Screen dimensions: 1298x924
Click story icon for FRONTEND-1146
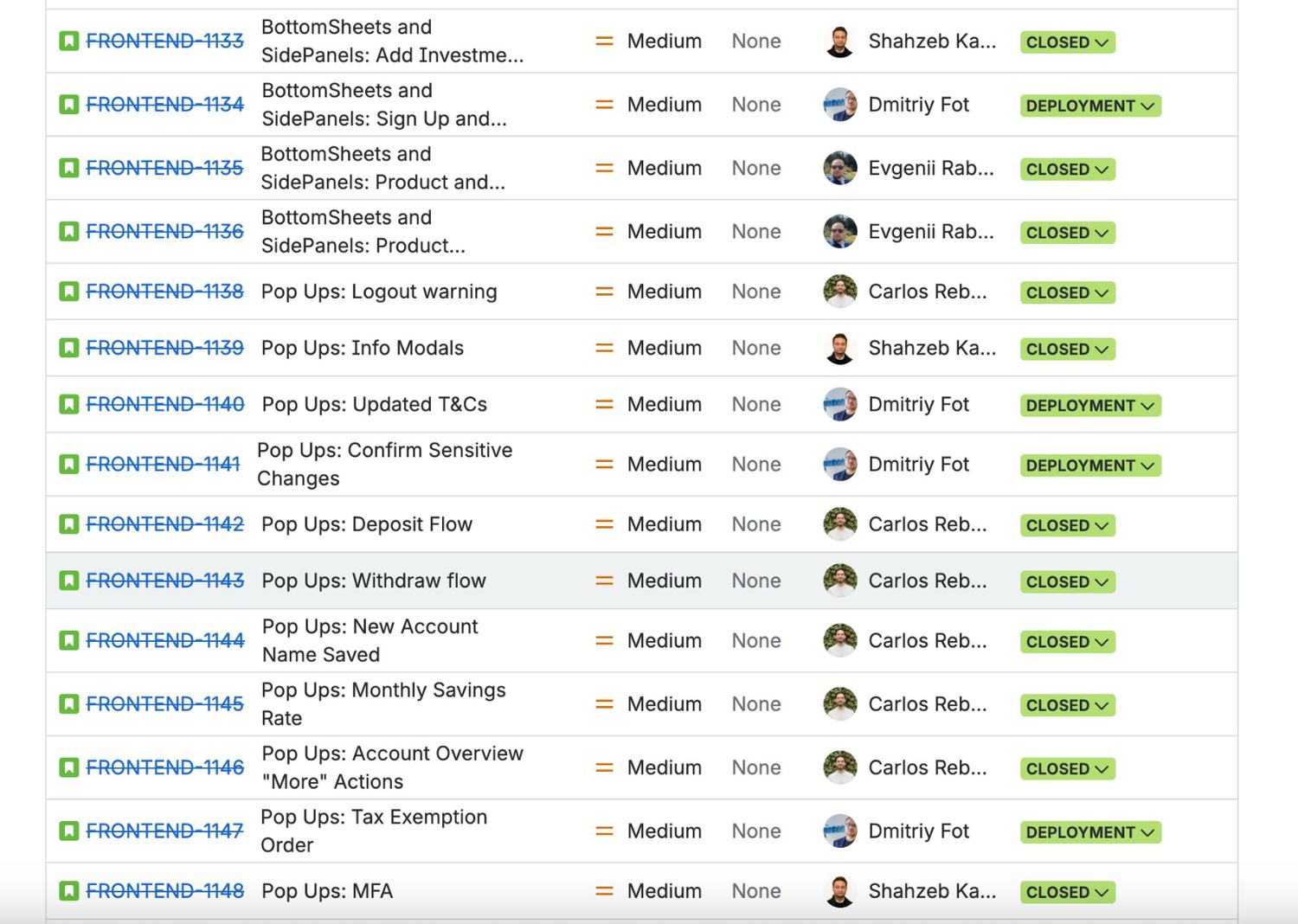(69, 767)
